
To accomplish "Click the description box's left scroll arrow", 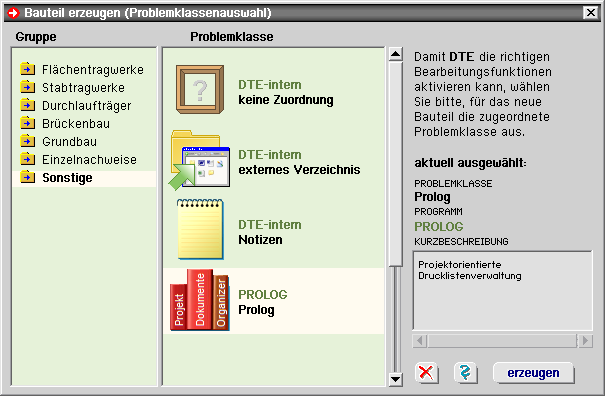I will click(420, 341).
